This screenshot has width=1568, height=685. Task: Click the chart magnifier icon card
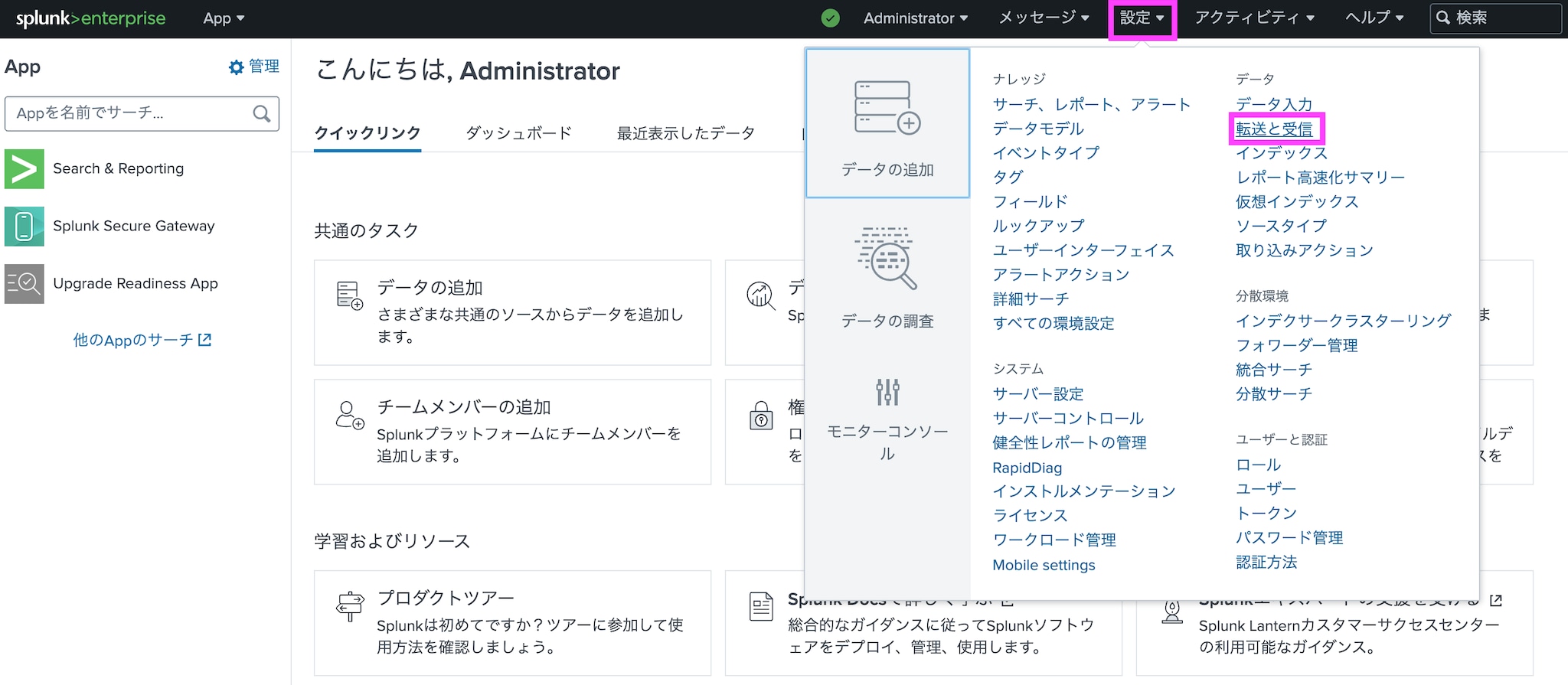pyautogui.click(x=760, y=295)
